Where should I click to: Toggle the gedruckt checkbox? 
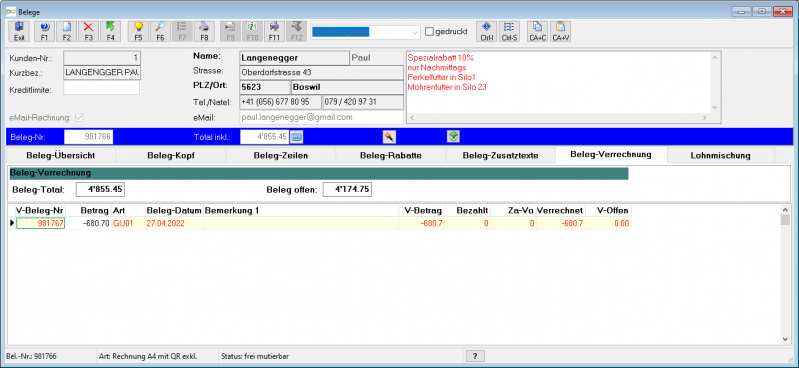[429, 32]
